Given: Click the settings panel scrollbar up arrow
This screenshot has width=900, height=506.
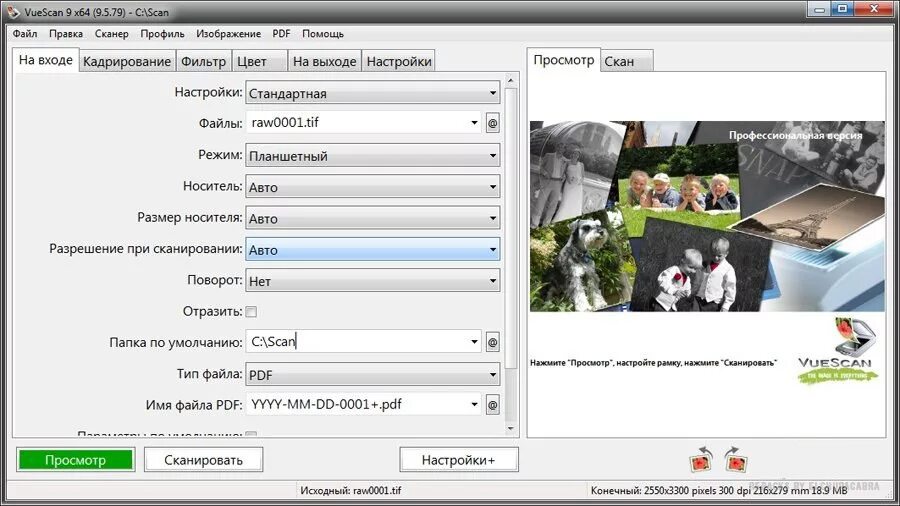Looking at the screenshot, I should pyautogui.click(x=510, y=80).
